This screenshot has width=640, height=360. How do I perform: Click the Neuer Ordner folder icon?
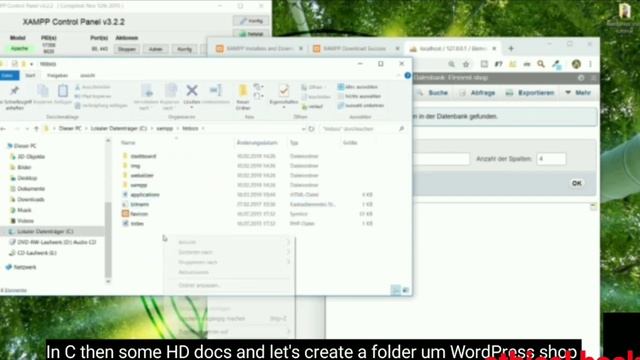(x=243, y=90)
